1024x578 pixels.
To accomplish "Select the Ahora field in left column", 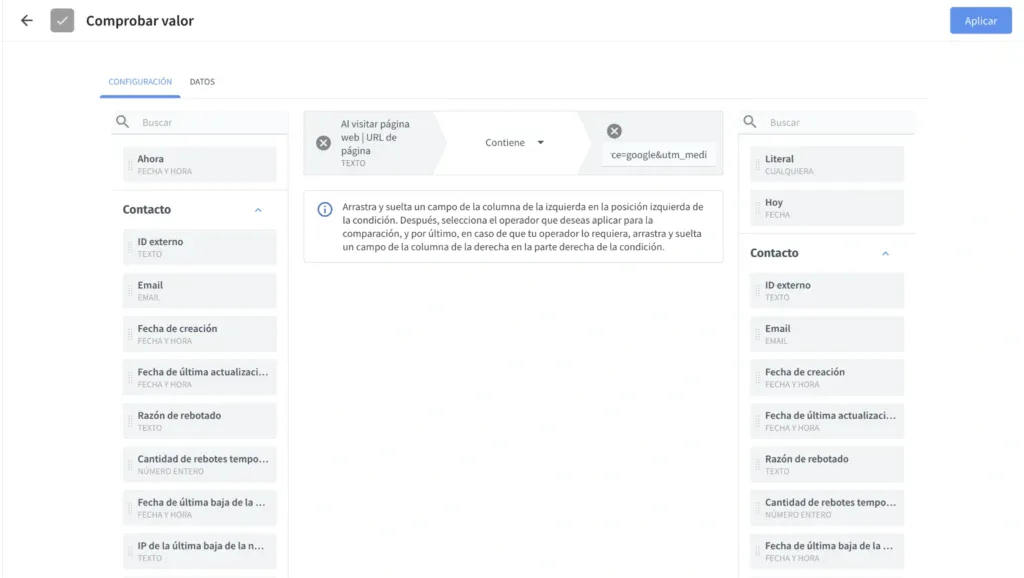I will click(x=199, y=164).
